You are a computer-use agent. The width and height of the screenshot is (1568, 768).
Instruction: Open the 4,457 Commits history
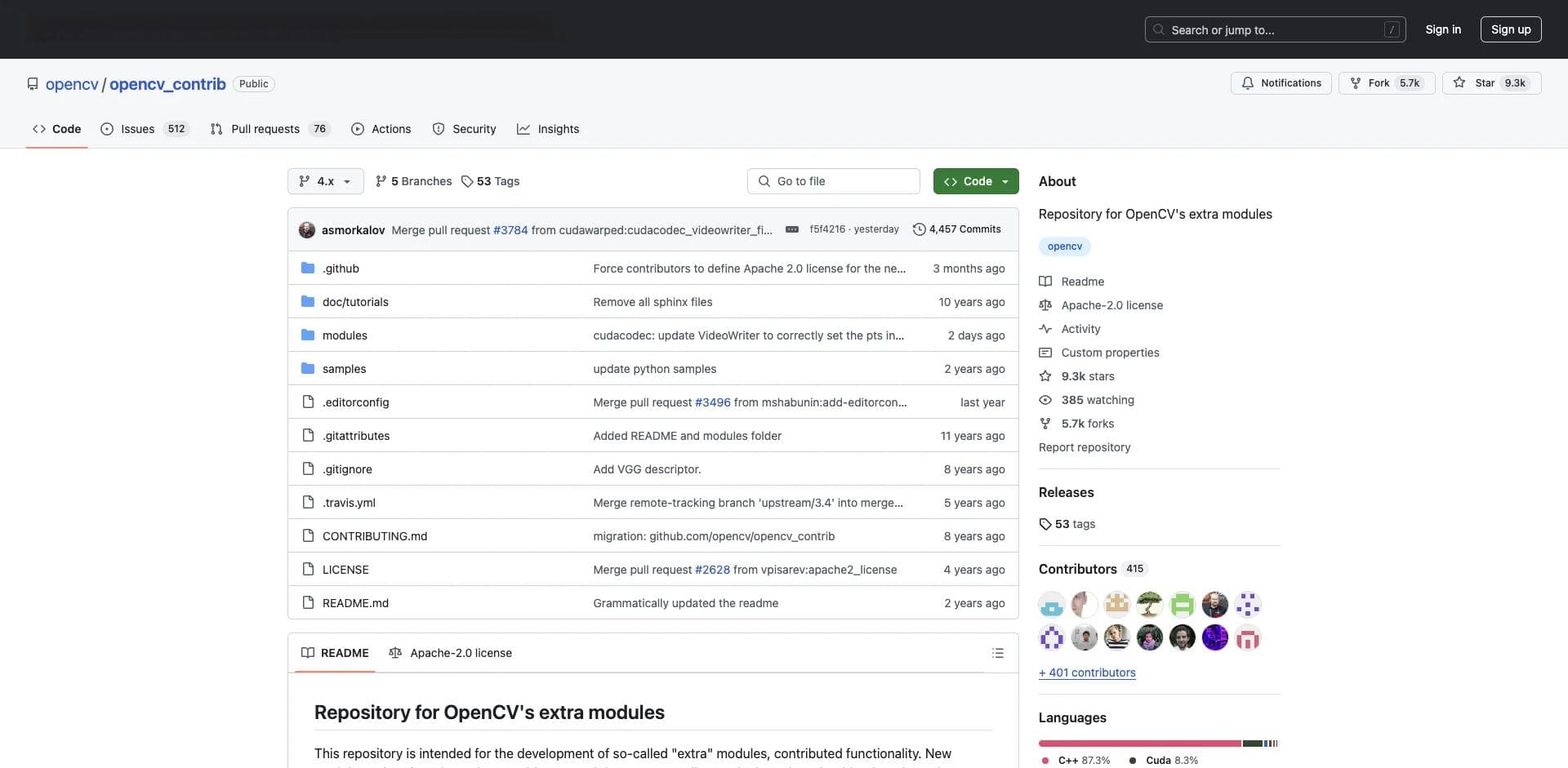pos(956,229)
